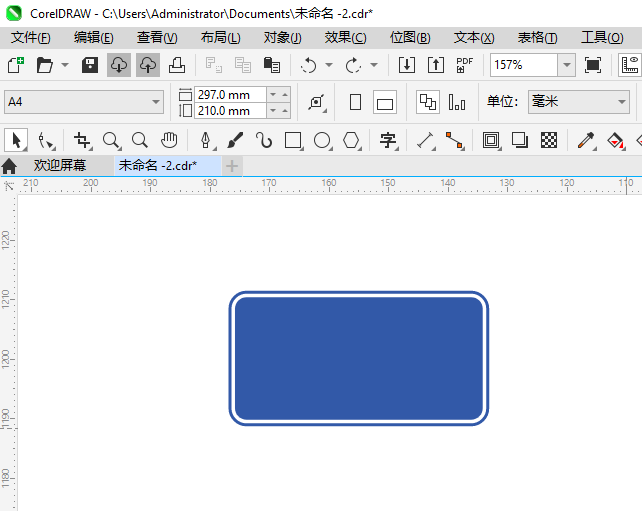Select the Drop shadow tool

[520, 140]
